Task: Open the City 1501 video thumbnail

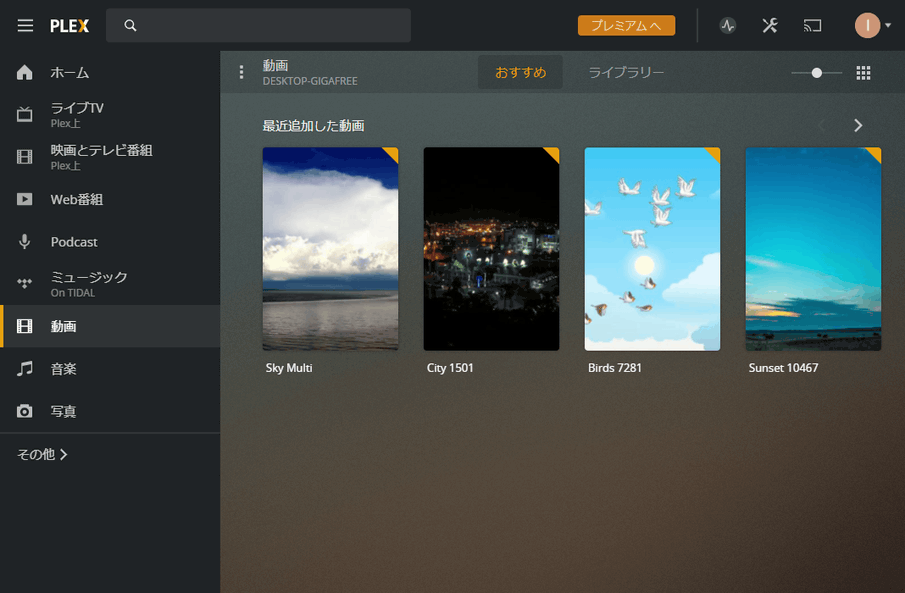Action: point(491,249)
